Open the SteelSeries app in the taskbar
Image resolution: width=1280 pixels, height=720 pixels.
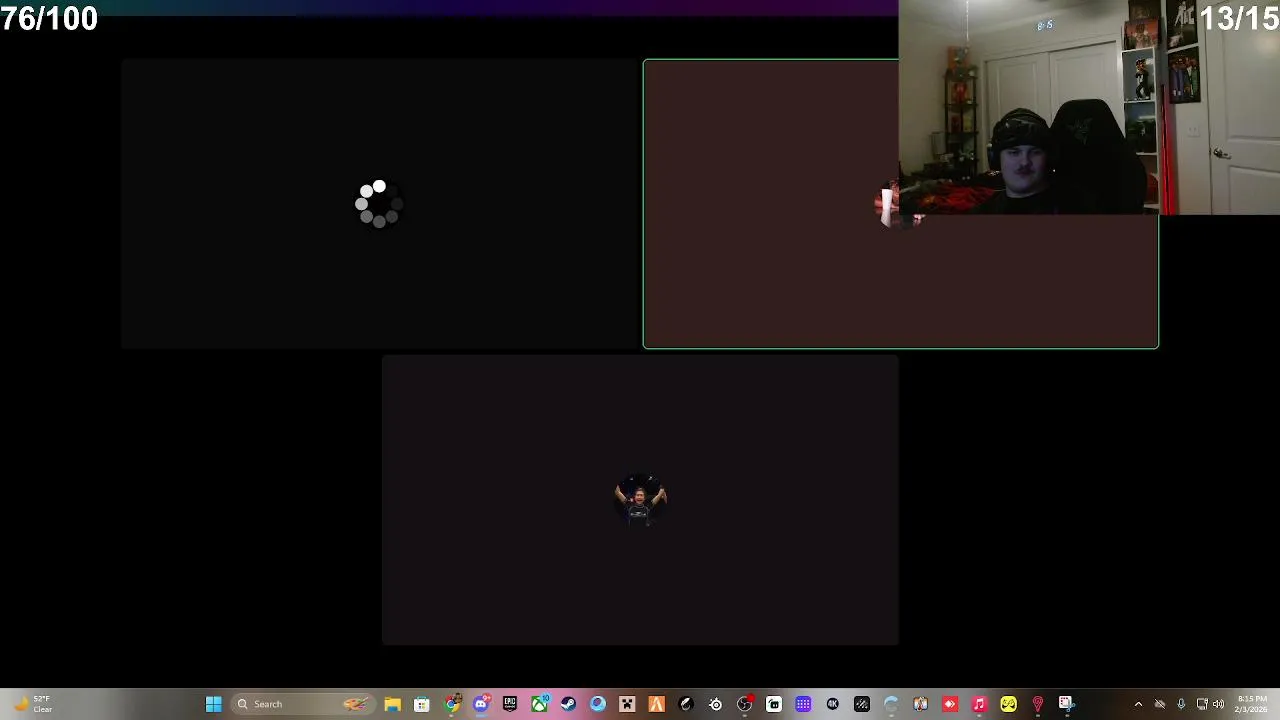[716, 704]
